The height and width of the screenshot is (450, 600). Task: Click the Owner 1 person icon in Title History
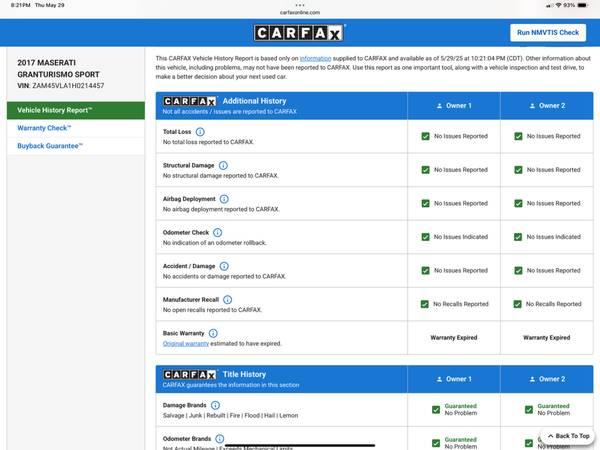click(439, 379)
